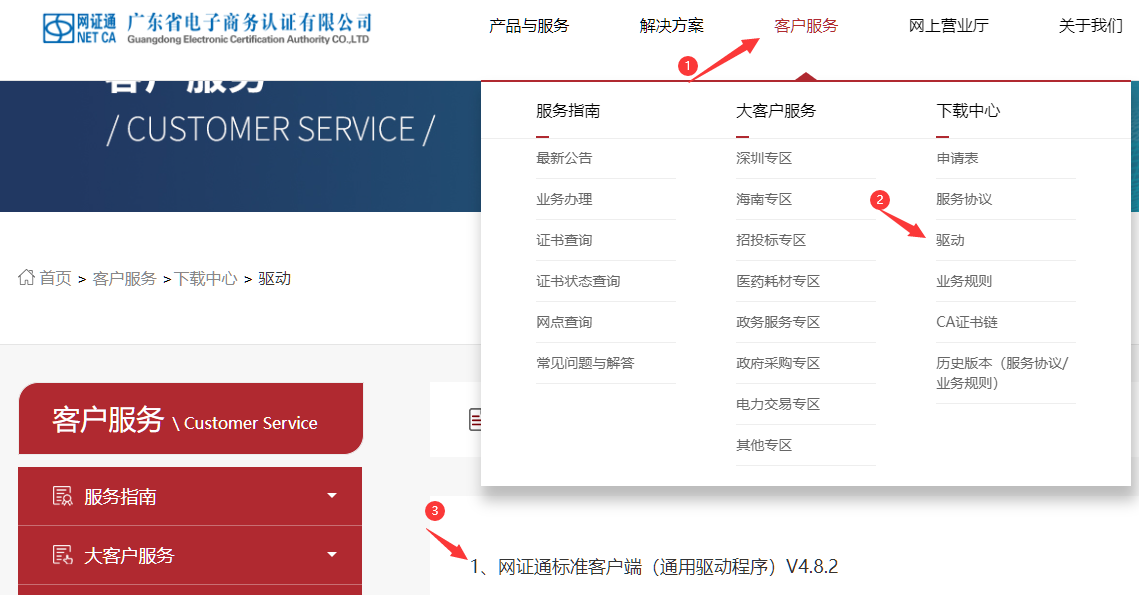Click 下载中心 in the breadcrumb path
Image resolution: width=1139 pixels, height=595 pixels.
pos(206,279)
